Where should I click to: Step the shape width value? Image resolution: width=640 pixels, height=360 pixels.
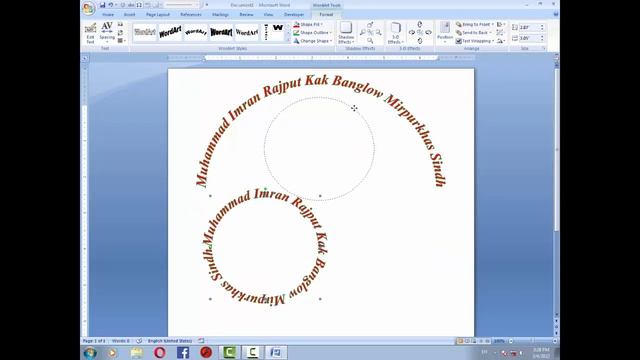[542, 38]
